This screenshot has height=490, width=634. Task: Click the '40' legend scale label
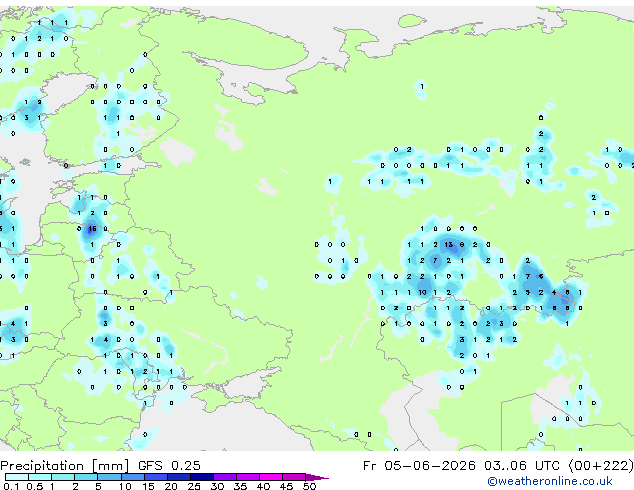pyautogui.click(x=263, y=486)
